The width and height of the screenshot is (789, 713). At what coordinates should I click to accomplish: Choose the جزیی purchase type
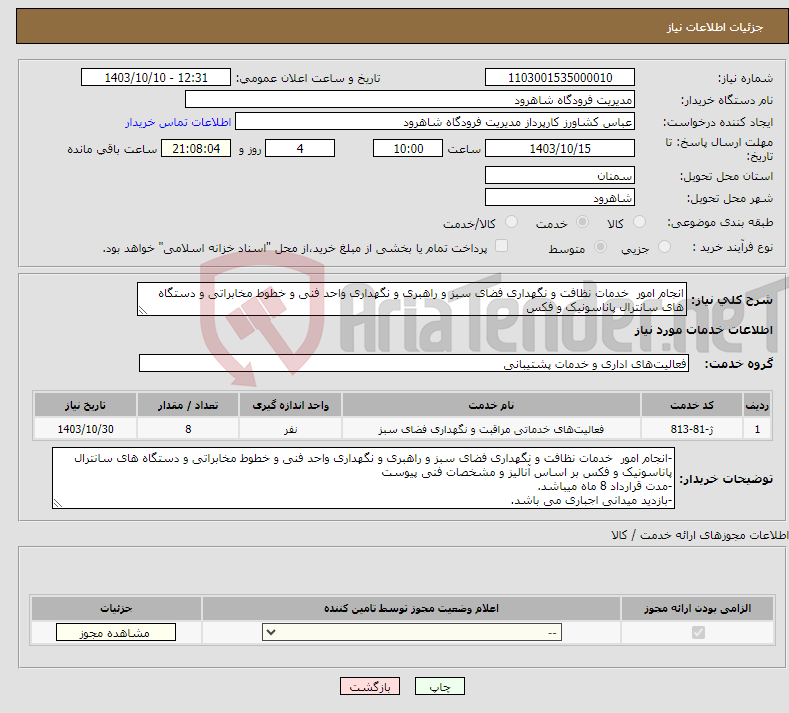pos(664,247)
